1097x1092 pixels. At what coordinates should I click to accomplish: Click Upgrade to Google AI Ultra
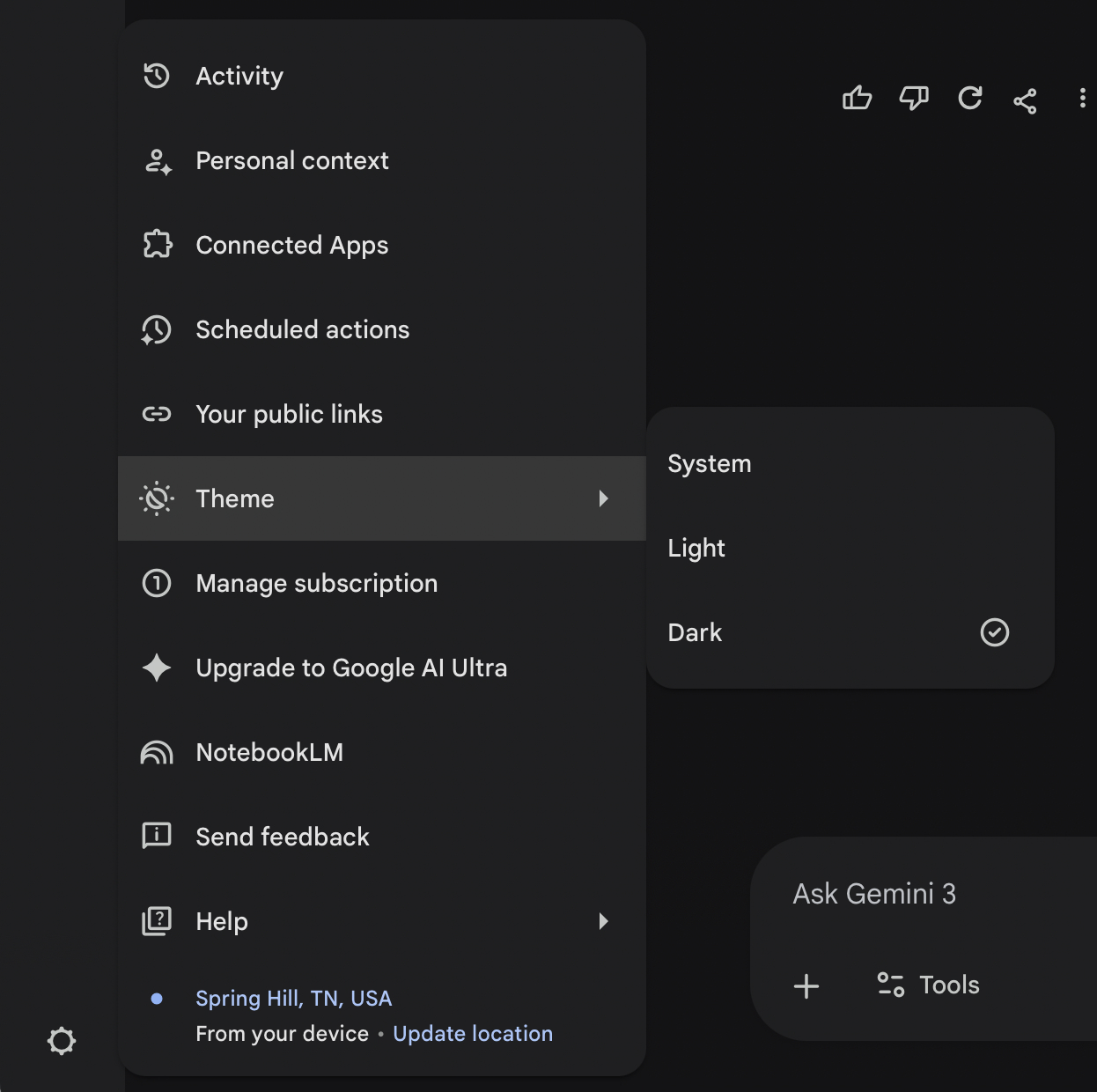[350, 668]
